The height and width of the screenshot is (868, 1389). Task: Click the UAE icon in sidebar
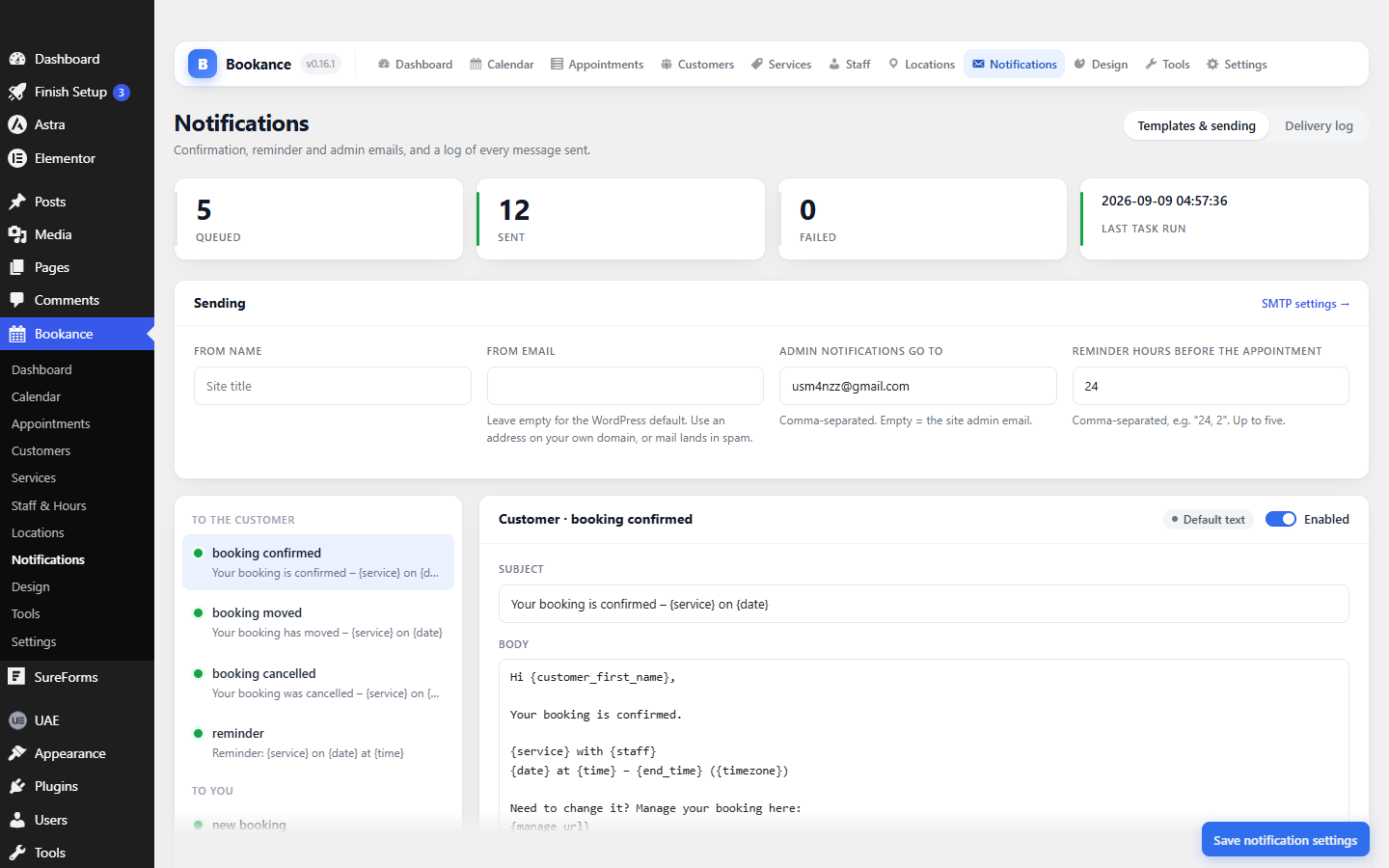point(17,720)
